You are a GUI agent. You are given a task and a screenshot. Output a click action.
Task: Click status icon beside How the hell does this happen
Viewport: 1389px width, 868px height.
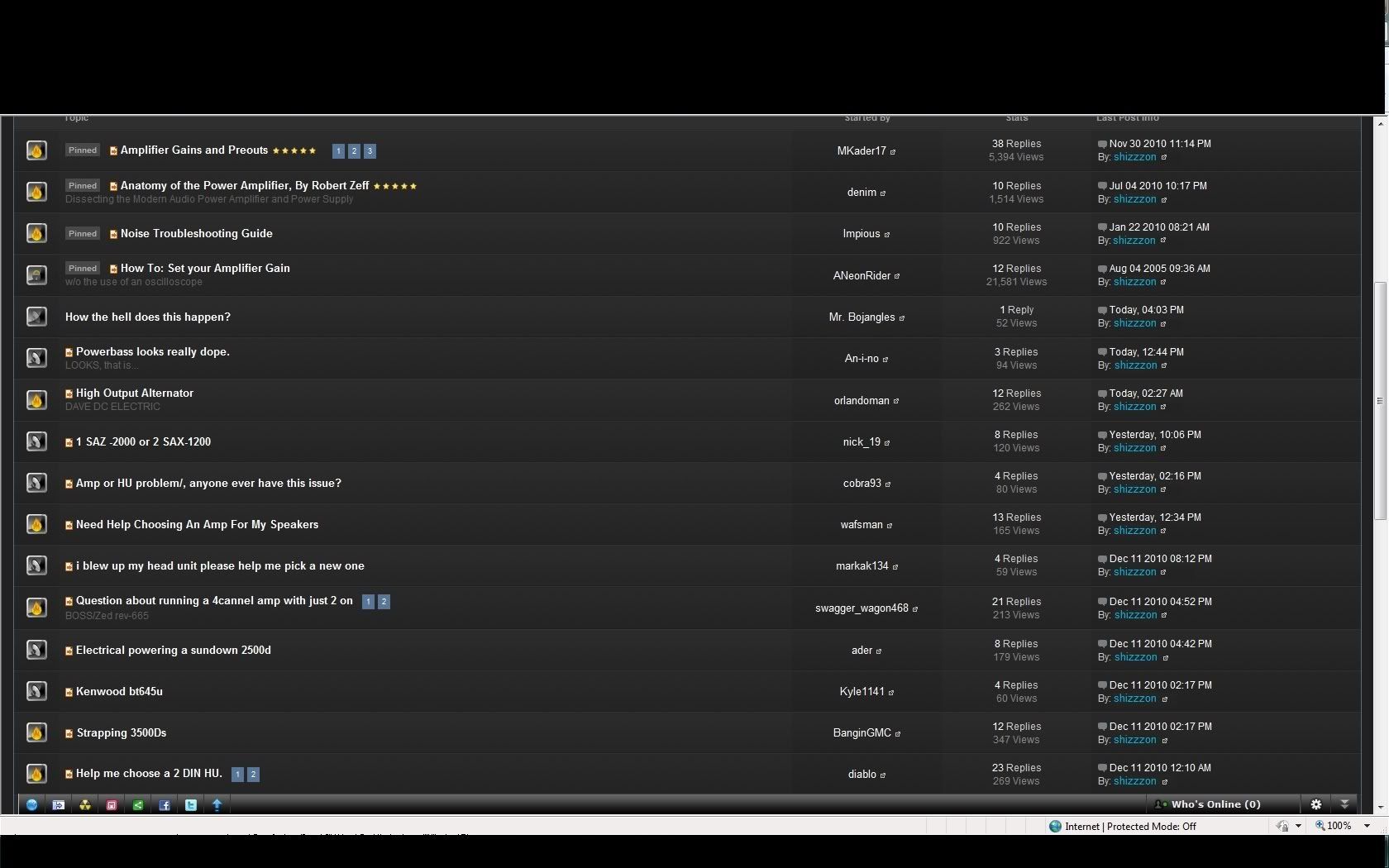(x=36, y=317)
